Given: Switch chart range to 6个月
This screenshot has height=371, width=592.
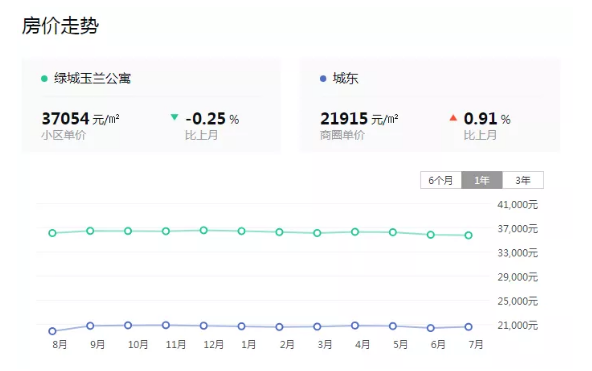Looking at the screenshot, I should 441,180.
